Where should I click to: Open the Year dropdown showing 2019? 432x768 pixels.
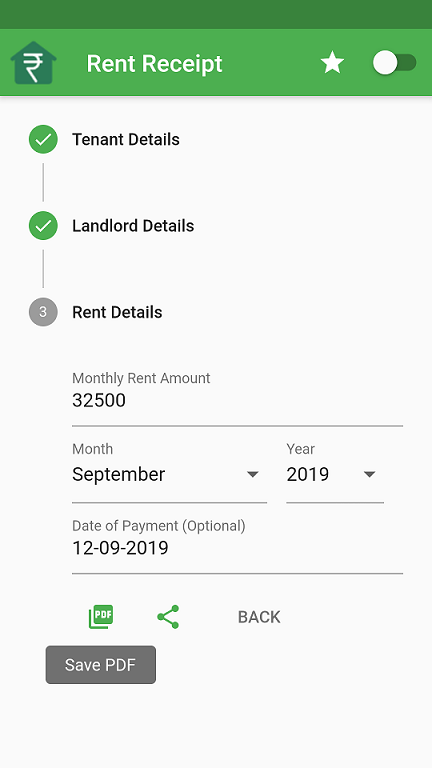pos(335,472)
